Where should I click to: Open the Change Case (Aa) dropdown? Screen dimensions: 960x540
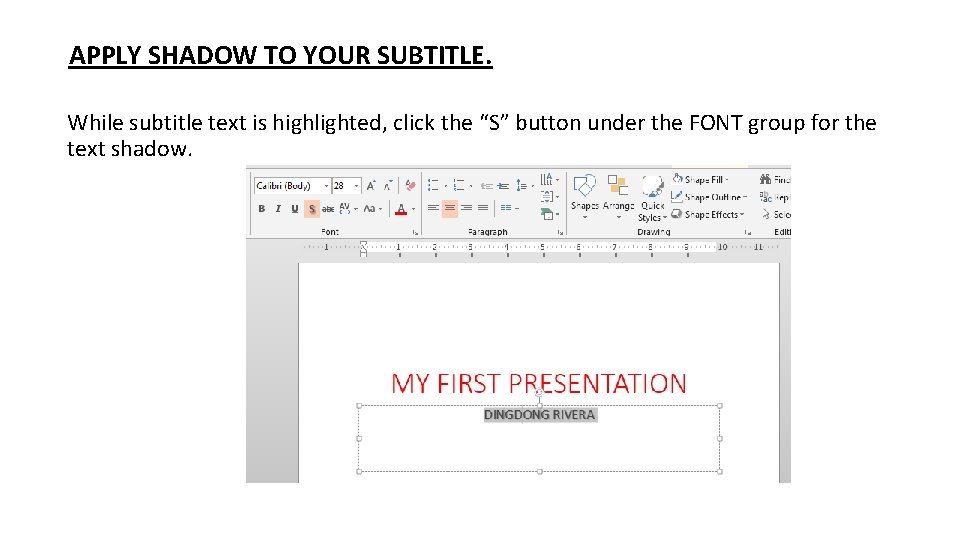tap(372, 209)
